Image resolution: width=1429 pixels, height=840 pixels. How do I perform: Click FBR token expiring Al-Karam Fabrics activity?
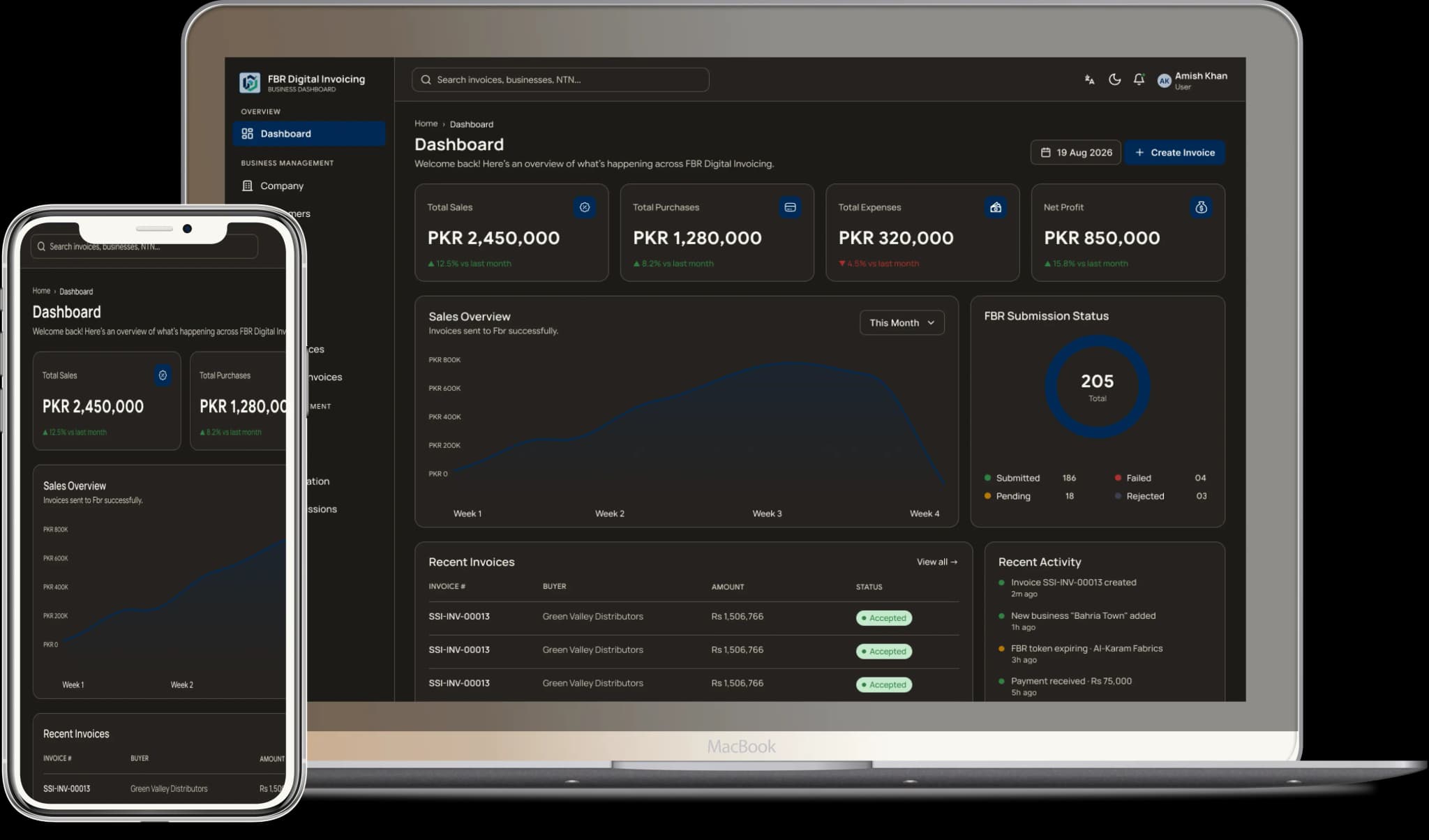pos(1086,649)
